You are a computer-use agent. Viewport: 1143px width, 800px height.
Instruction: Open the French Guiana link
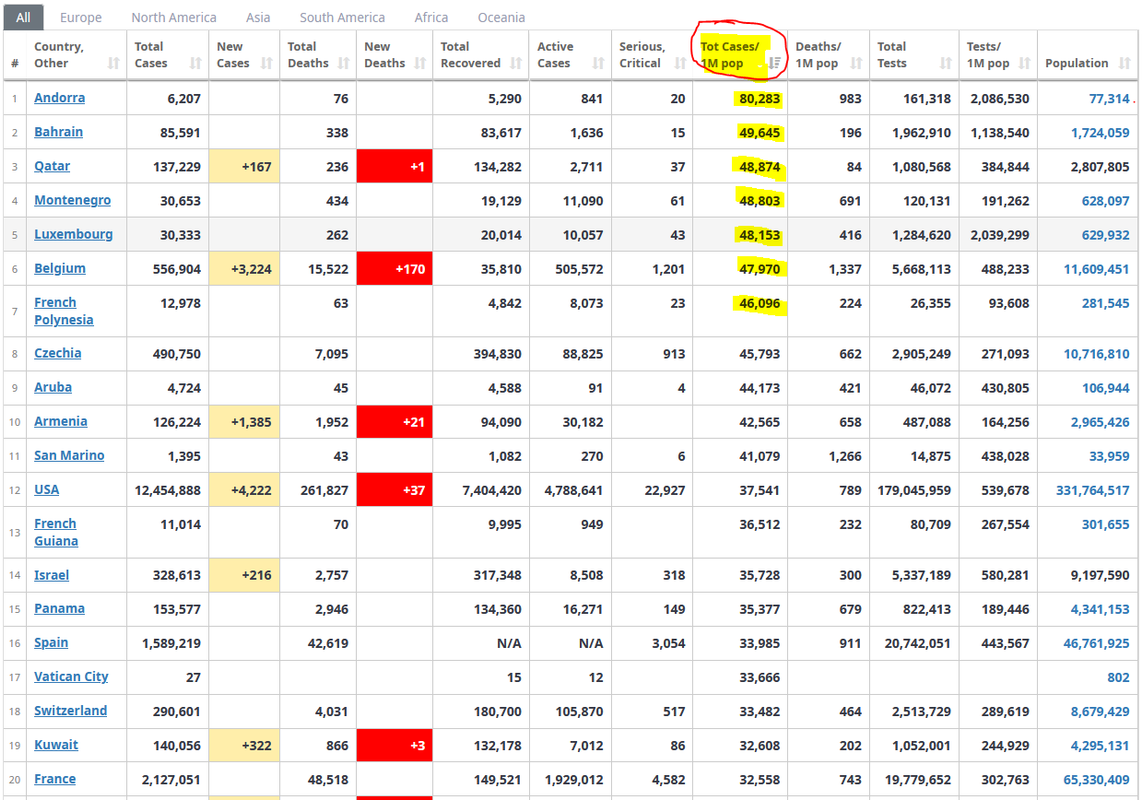pos(56,532)
